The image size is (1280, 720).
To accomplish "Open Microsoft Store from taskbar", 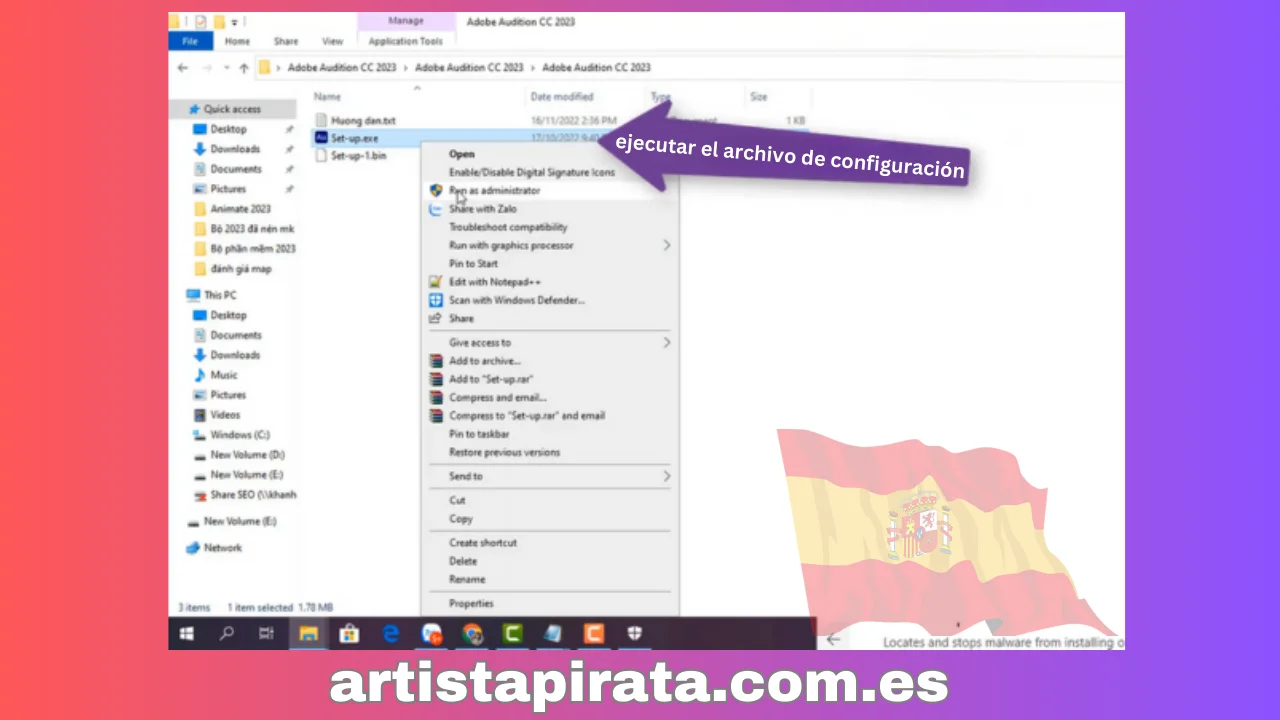I will [349, 633].
